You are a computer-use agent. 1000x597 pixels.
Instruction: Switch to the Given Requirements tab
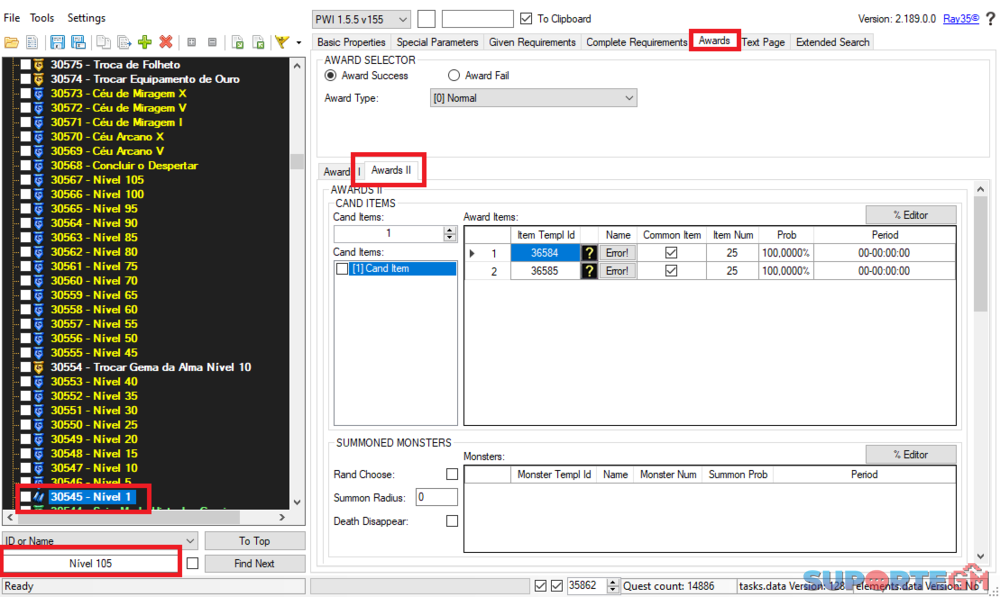pyautogui.click(x=531, y=42)
